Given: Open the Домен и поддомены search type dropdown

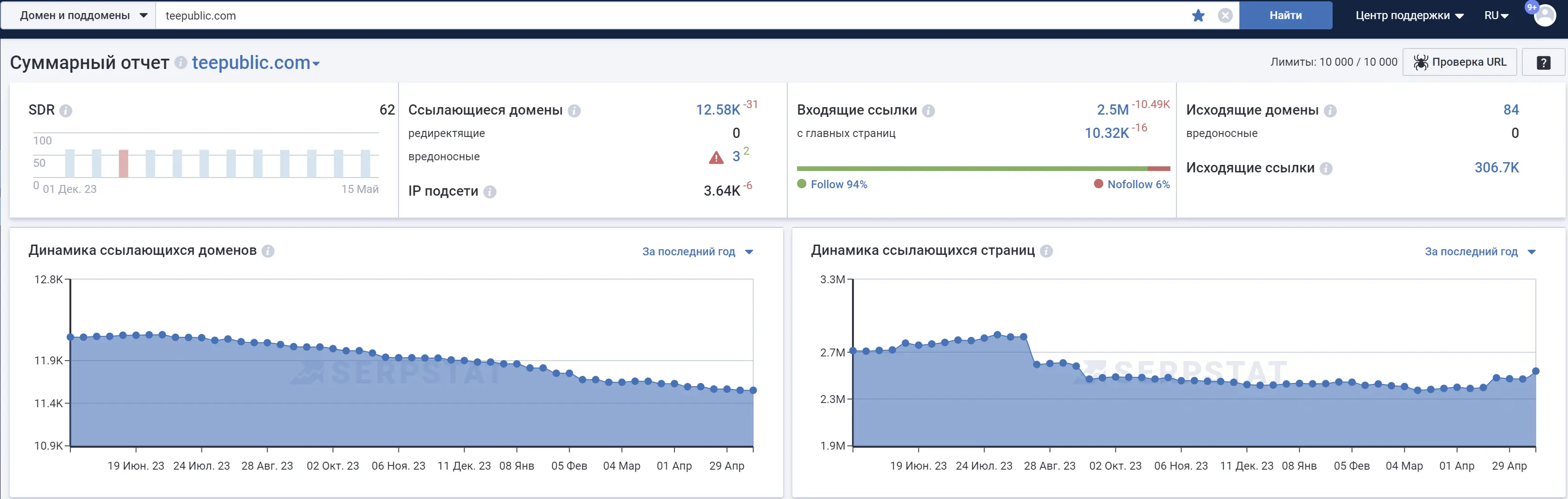Looking at the screenshot, I should point(79,15).
